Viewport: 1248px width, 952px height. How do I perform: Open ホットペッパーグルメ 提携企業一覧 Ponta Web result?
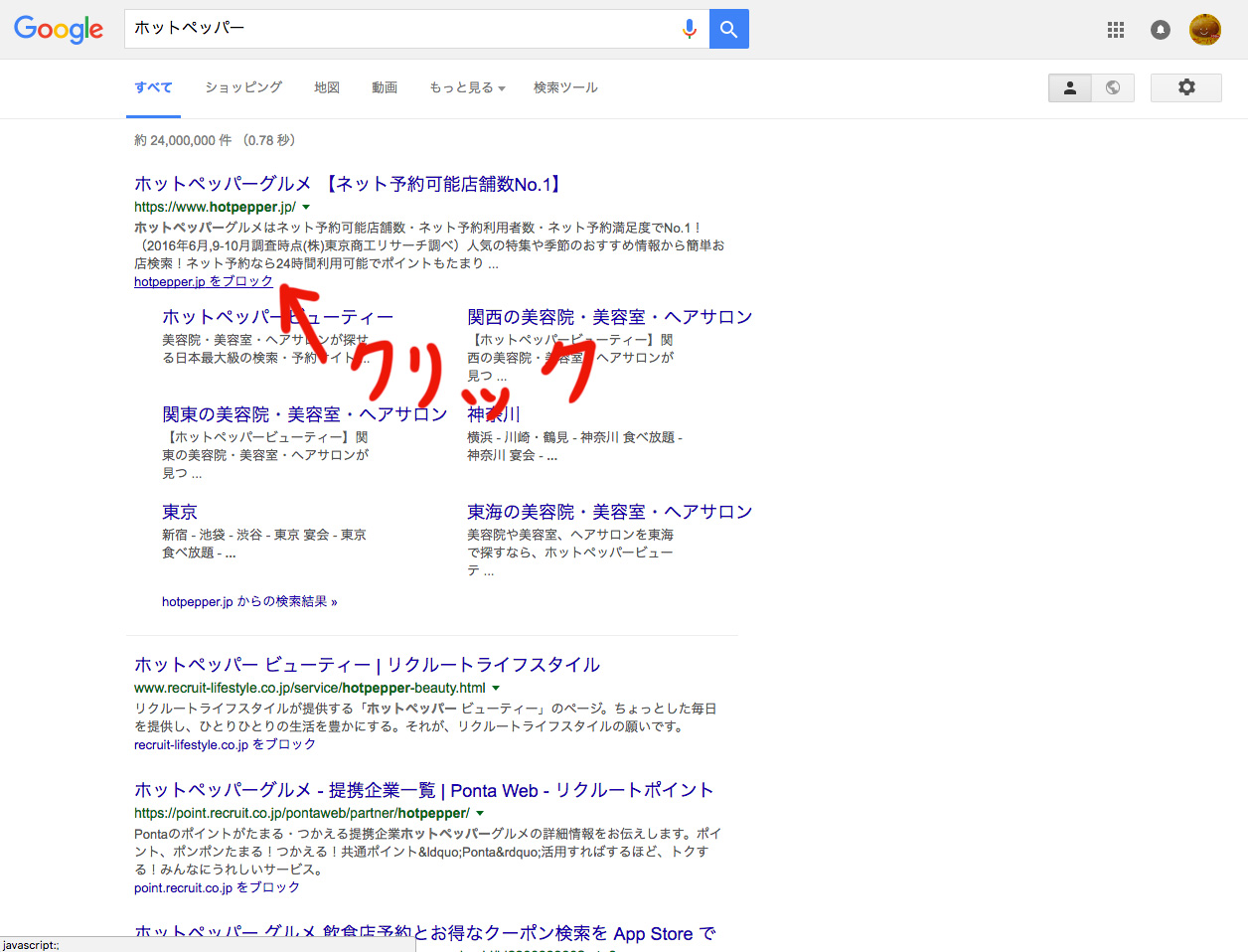[424, 790]
